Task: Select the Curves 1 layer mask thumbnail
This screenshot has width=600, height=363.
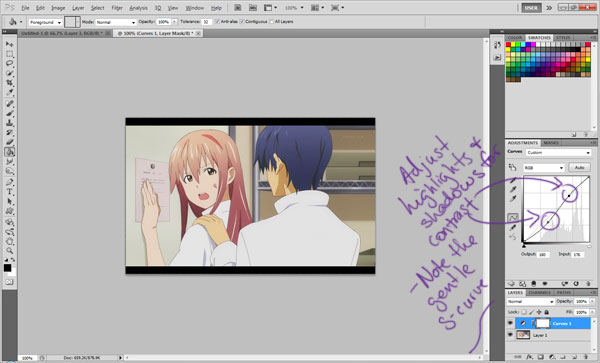Action: [x=543, y=324]
